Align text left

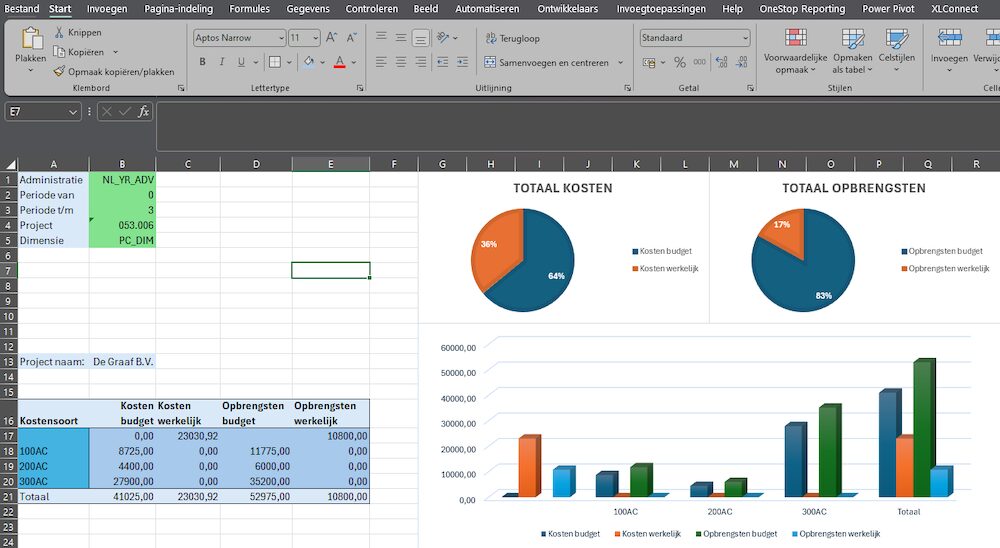point(381,62)
